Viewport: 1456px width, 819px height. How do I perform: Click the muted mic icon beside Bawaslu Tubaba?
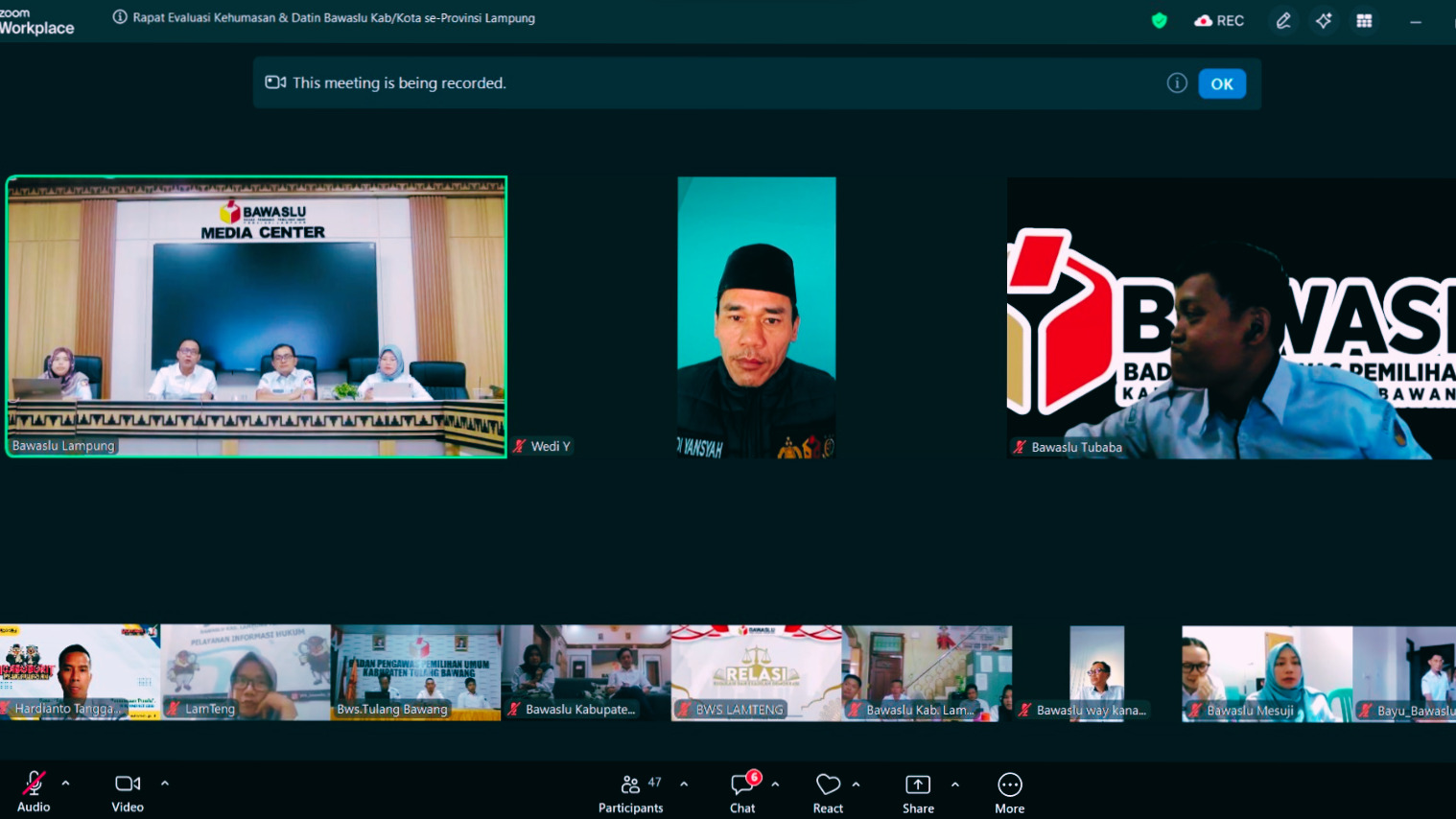(x=1020, y=447)
